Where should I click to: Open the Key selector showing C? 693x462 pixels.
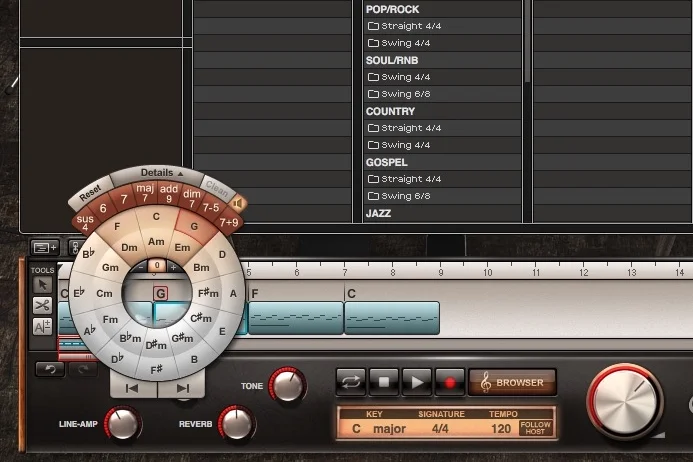[x=356, y=429]
